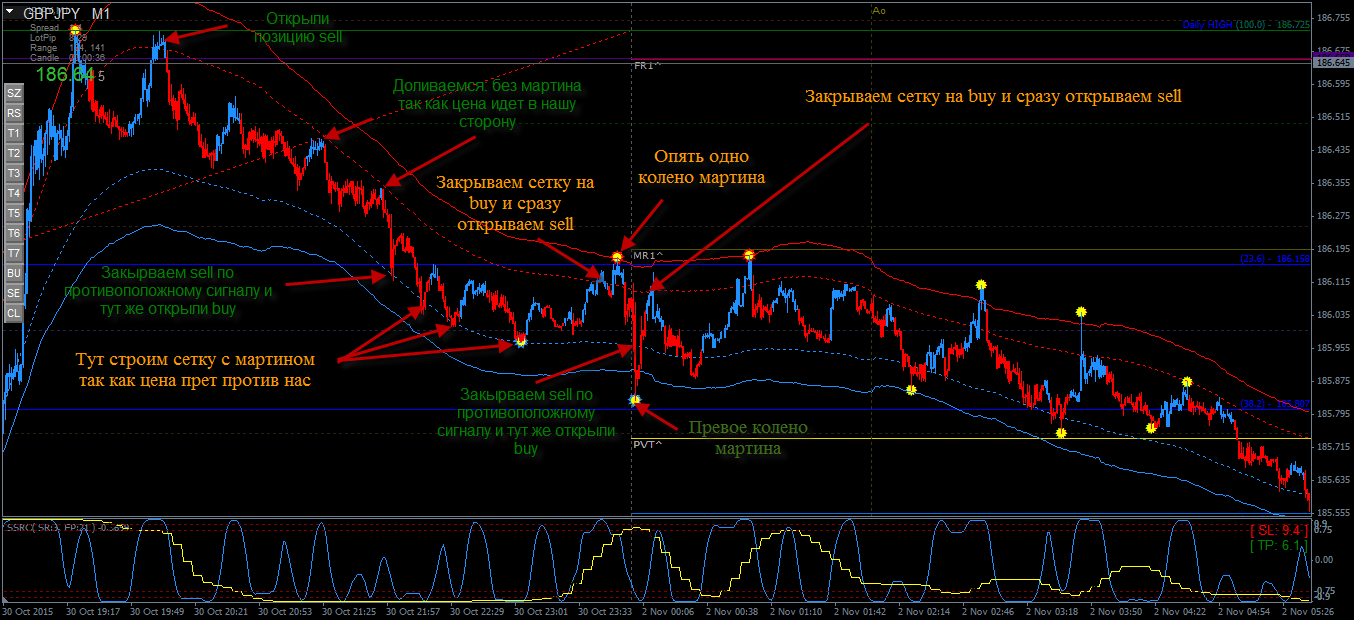
Task: Click the Ao label at chart top
Action: pos(879,10)
